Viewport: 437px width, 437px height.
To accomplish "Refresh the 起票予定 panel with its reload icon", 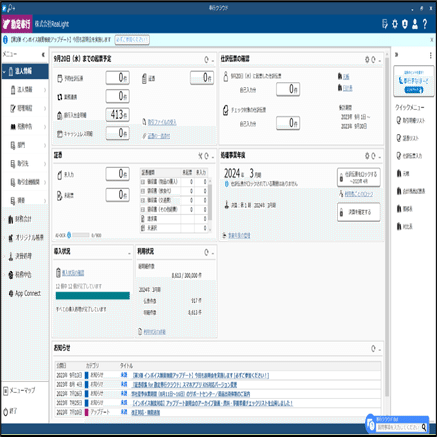I will (206, 60).
